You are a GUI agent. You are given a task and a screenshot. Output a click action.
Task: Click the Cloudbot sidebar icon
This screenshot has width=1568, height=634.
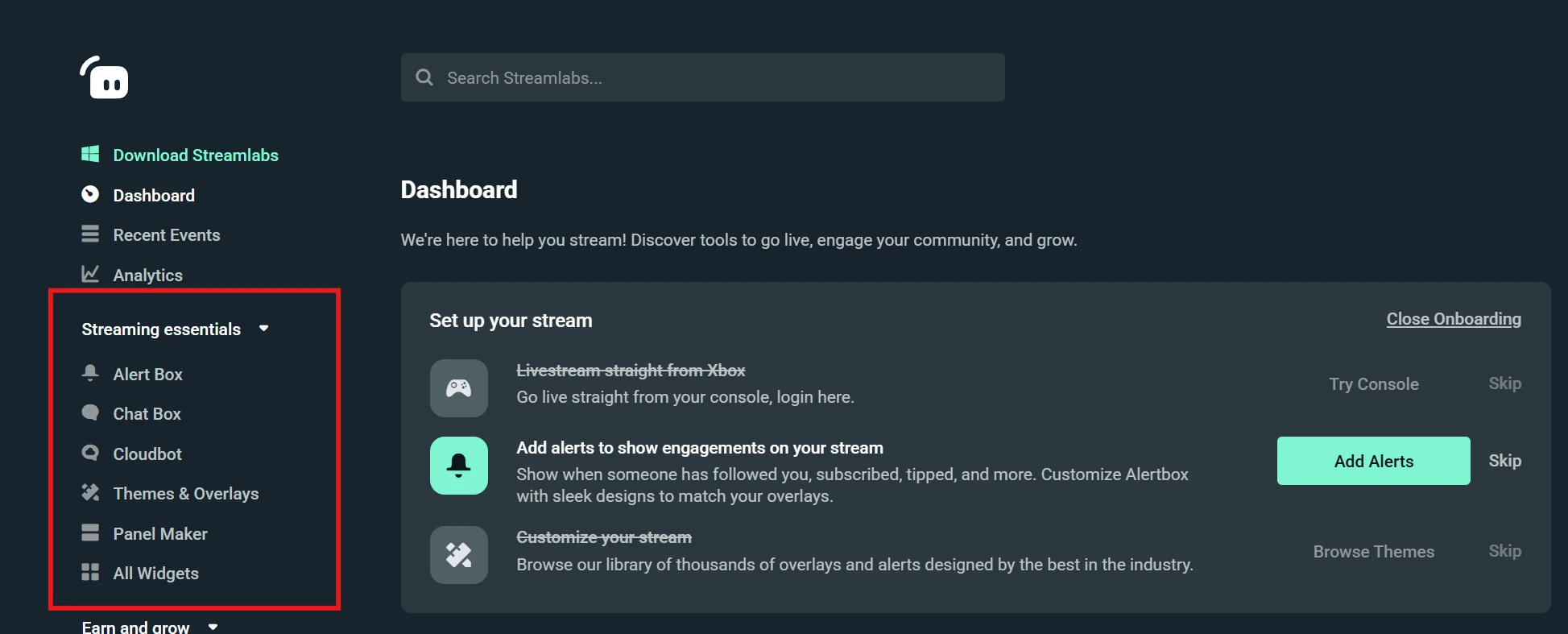point(90,453)
